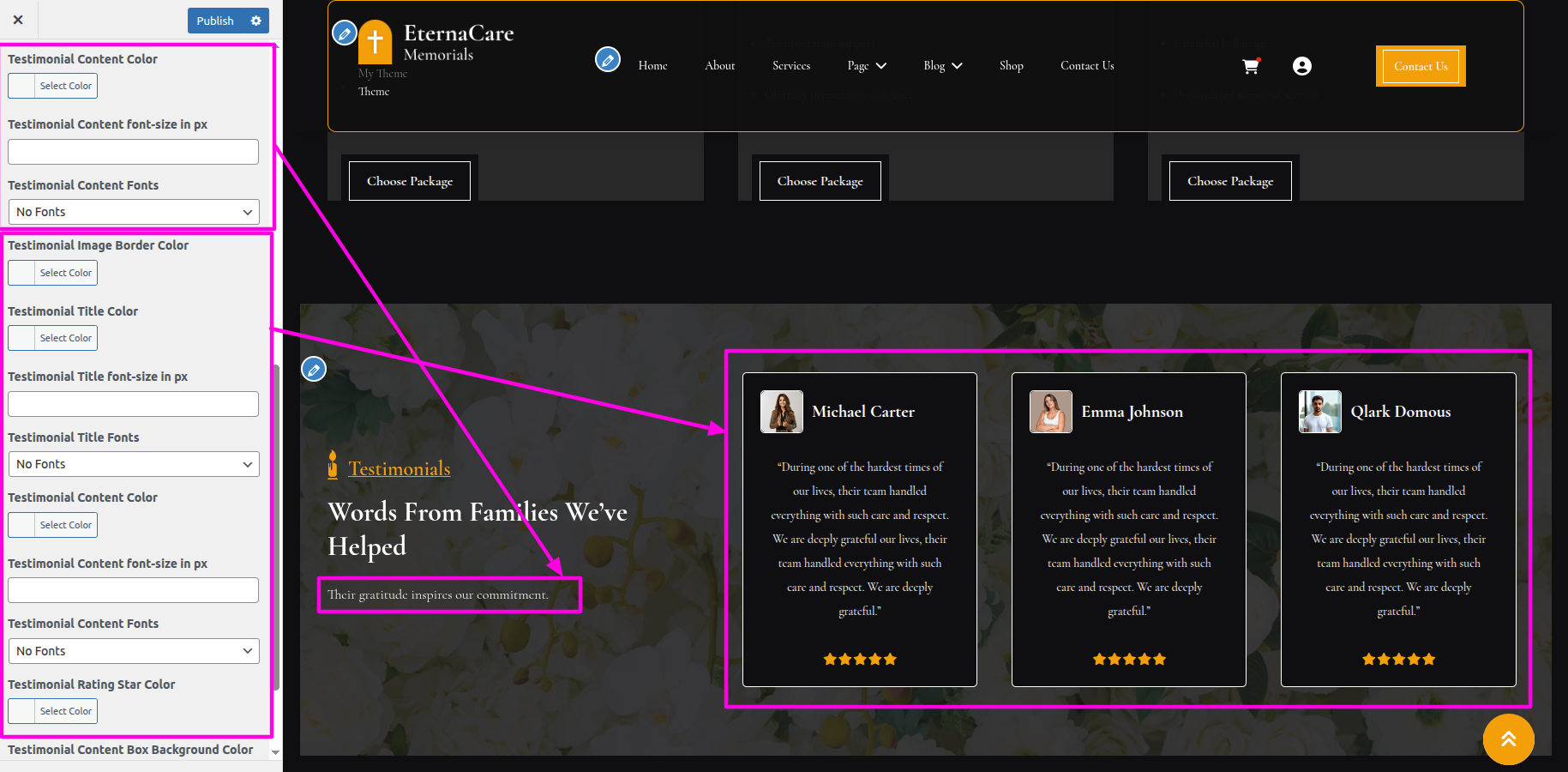Click the orange Contact Us button
This screenshot has width=1568, height=772.
click(x=1420, y=66)
